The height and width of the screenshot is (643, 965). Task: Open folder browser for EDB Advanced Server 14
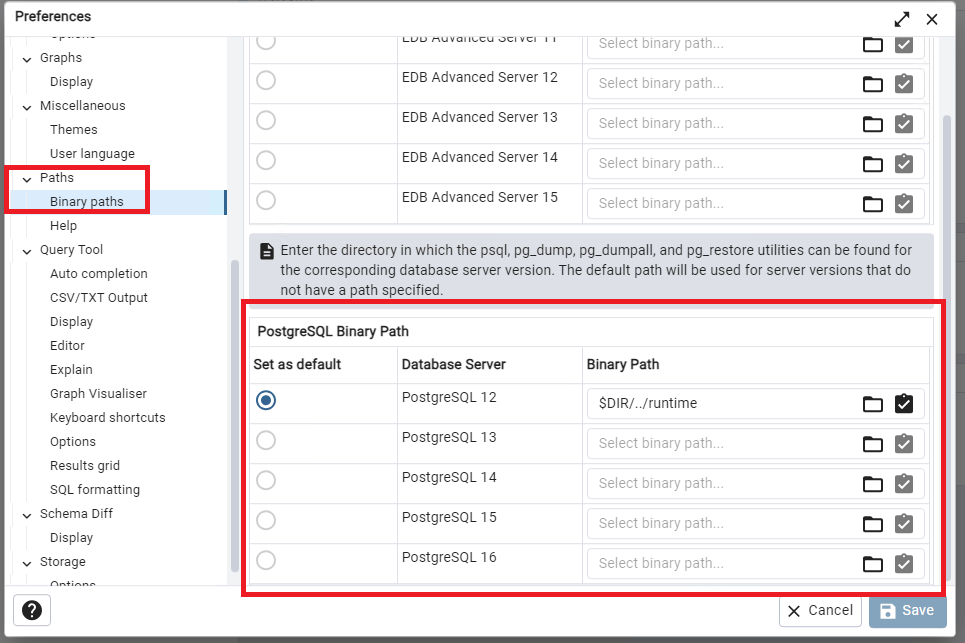point(873,164)
